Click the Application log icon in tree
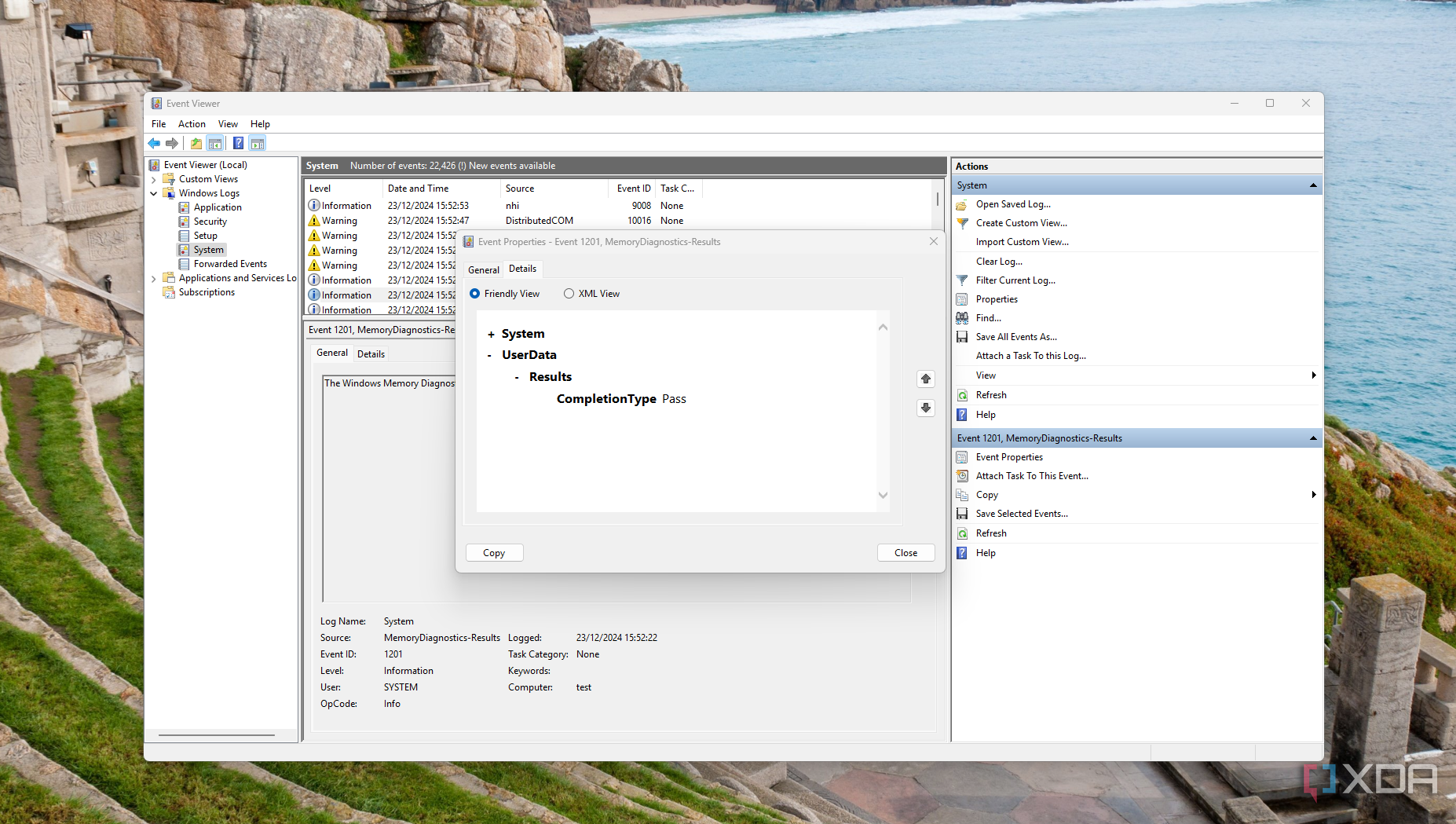The image size is (1456, 824). (184, 207)
